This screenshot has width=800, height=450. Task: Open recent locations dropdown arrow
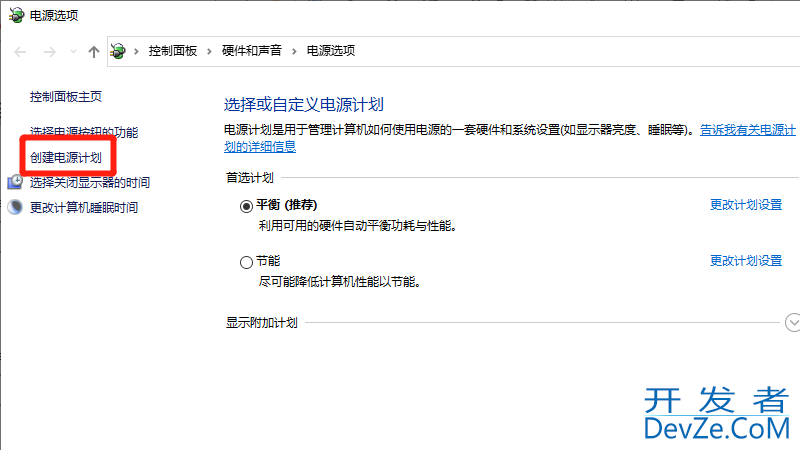pyautogui.click(x=73, y=52)
